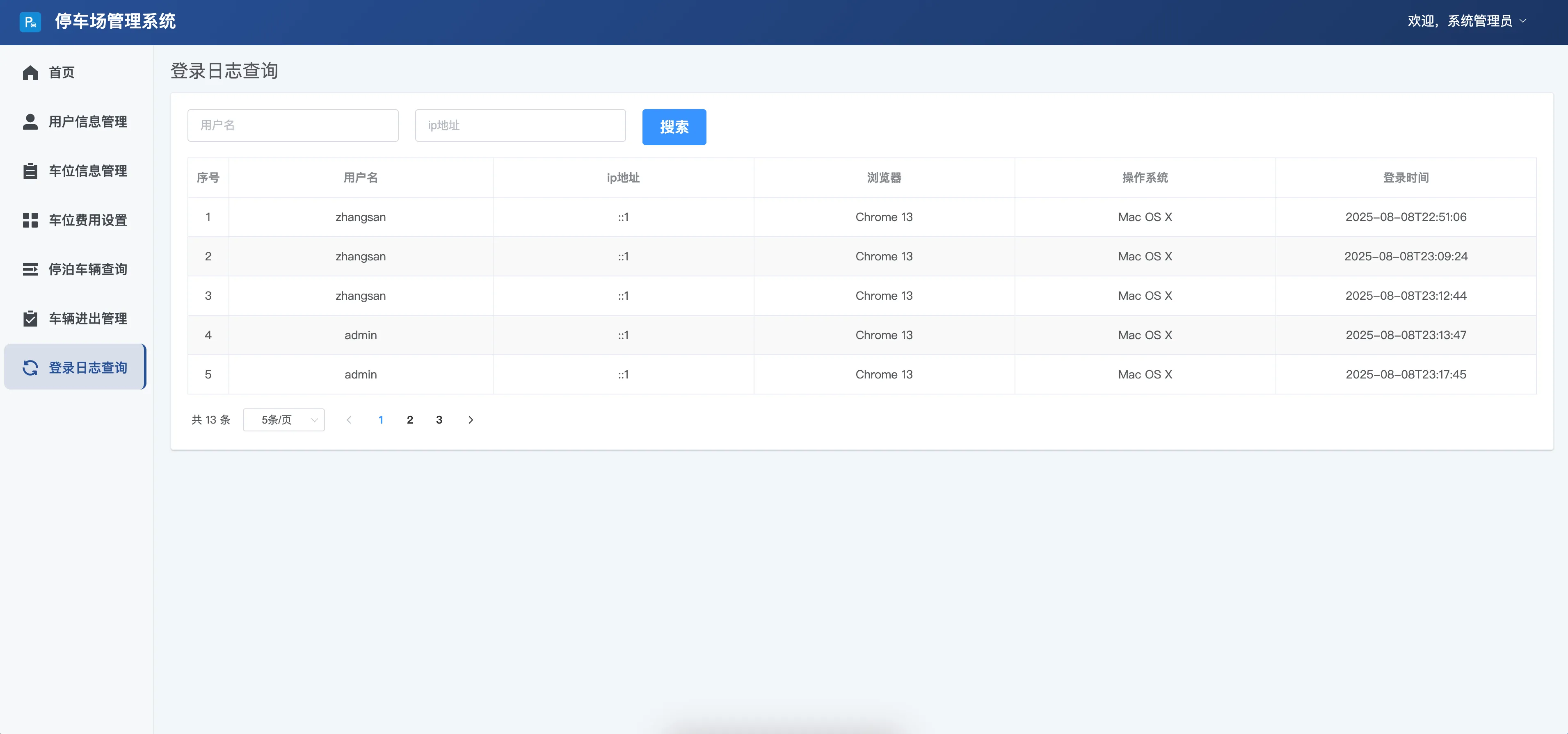1568x734 pixels.
Task: Click the previous page left chevron
Action: [349, 420]
